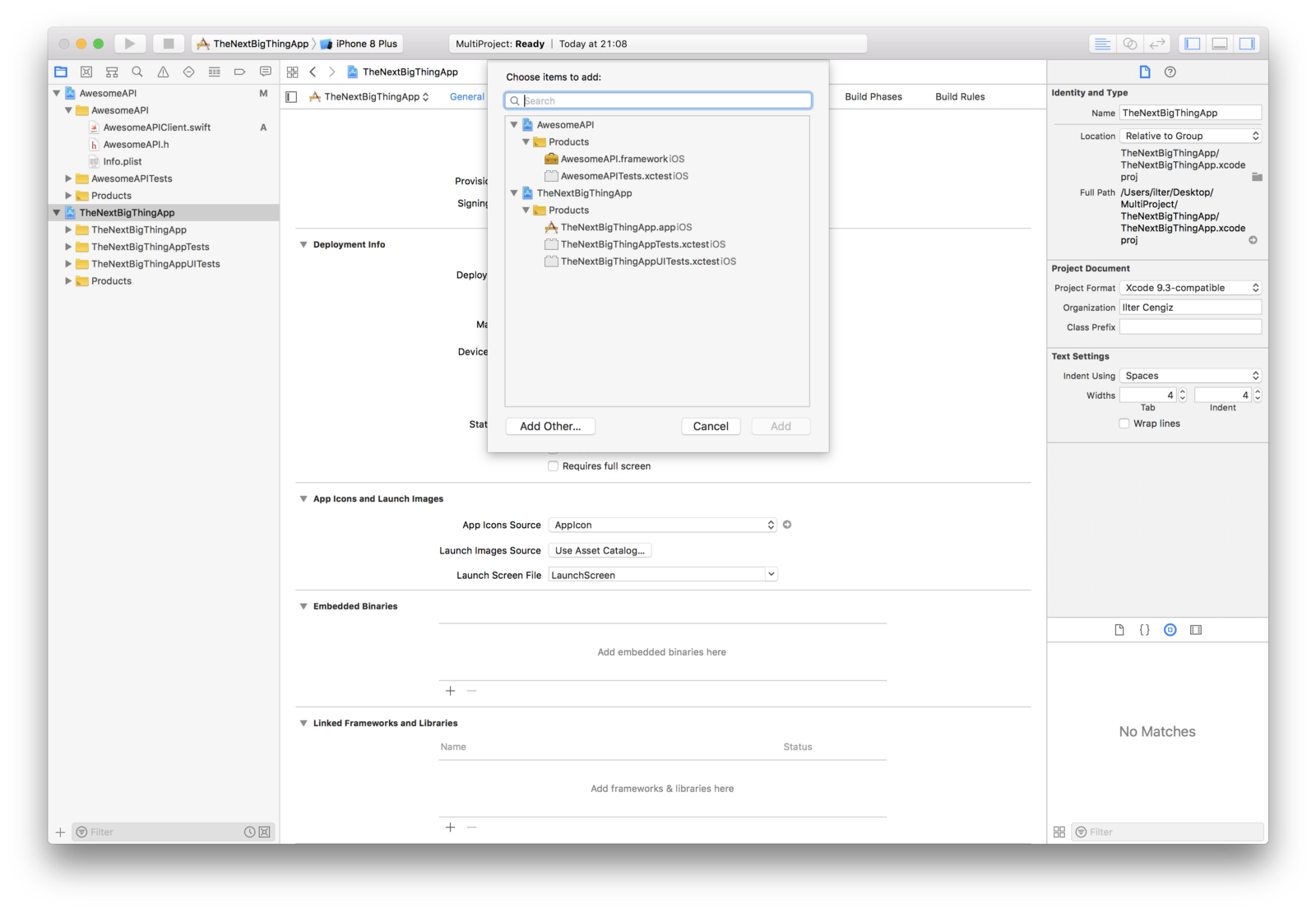
Task: Open the report navigator speech bubble icon
Action: 265,72
